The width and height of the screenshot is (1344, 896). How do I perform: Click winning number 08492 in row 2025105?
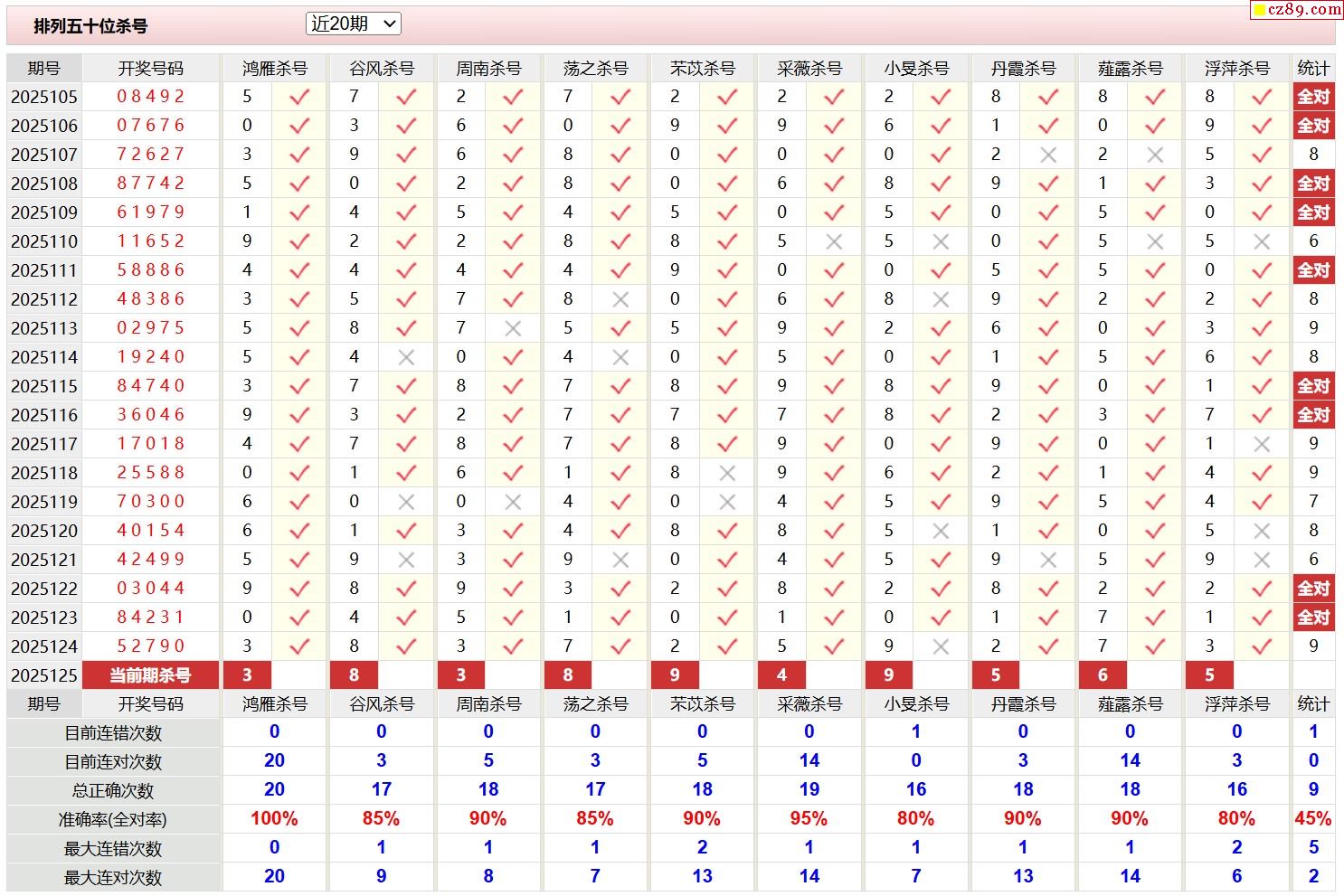point(151,97)
